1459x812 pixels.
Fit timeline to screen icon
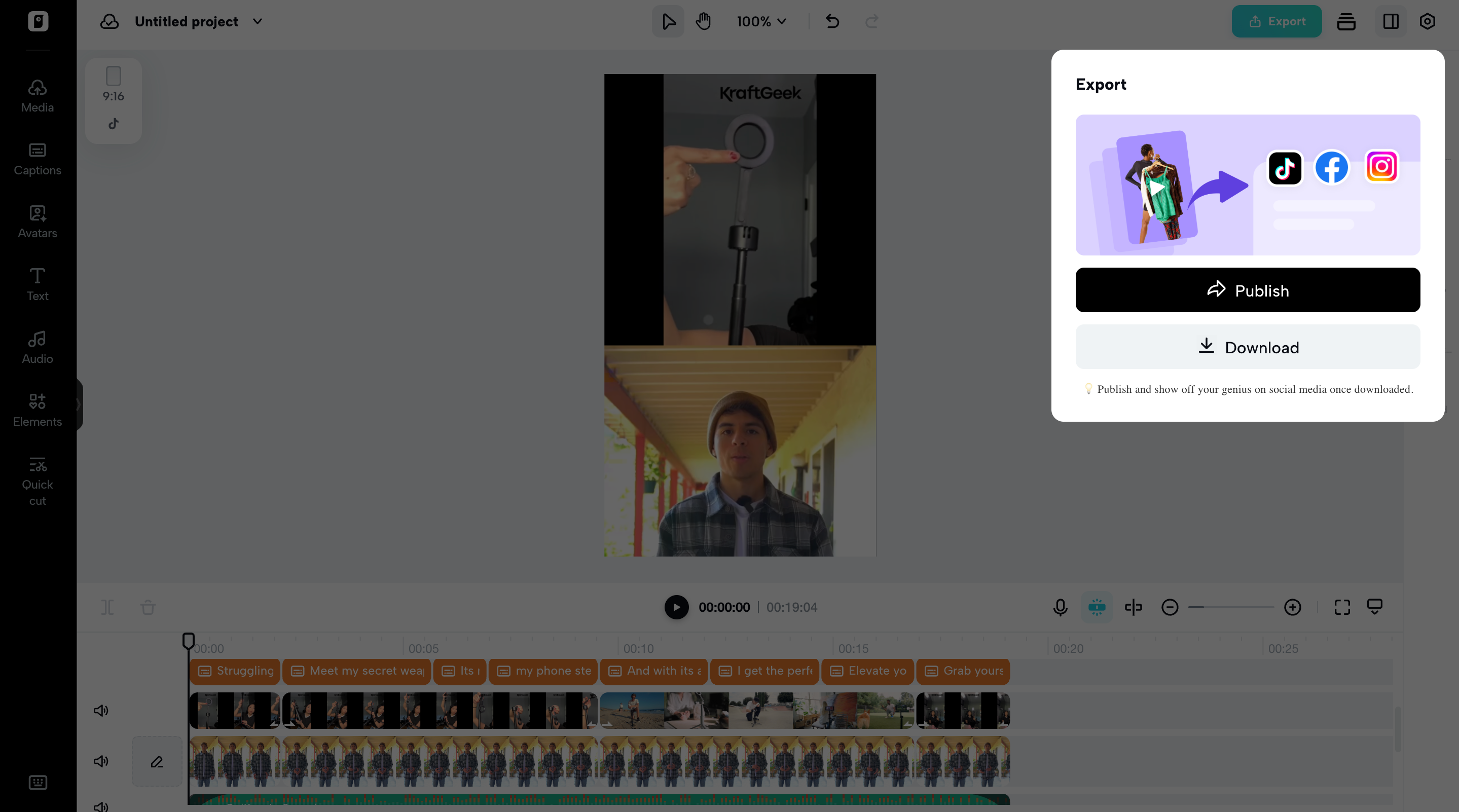click(1342, 607)
